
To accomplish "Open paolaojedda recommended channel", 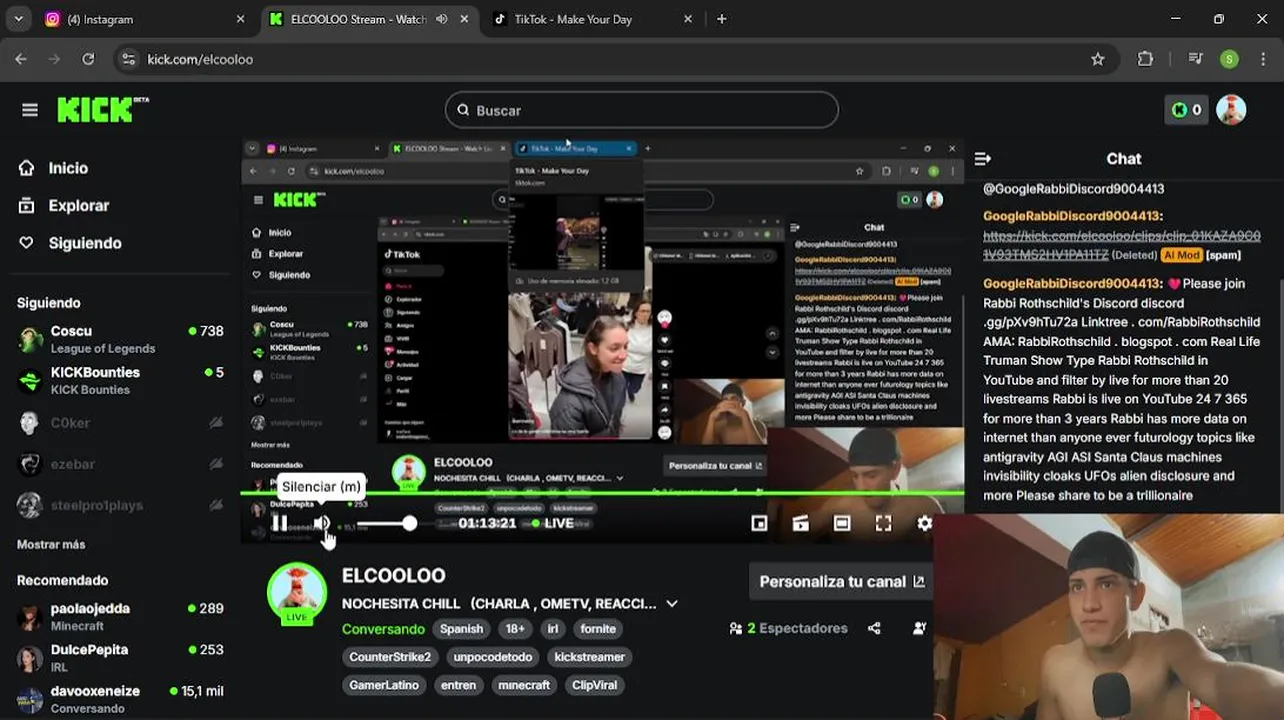I will coord(120,616).
